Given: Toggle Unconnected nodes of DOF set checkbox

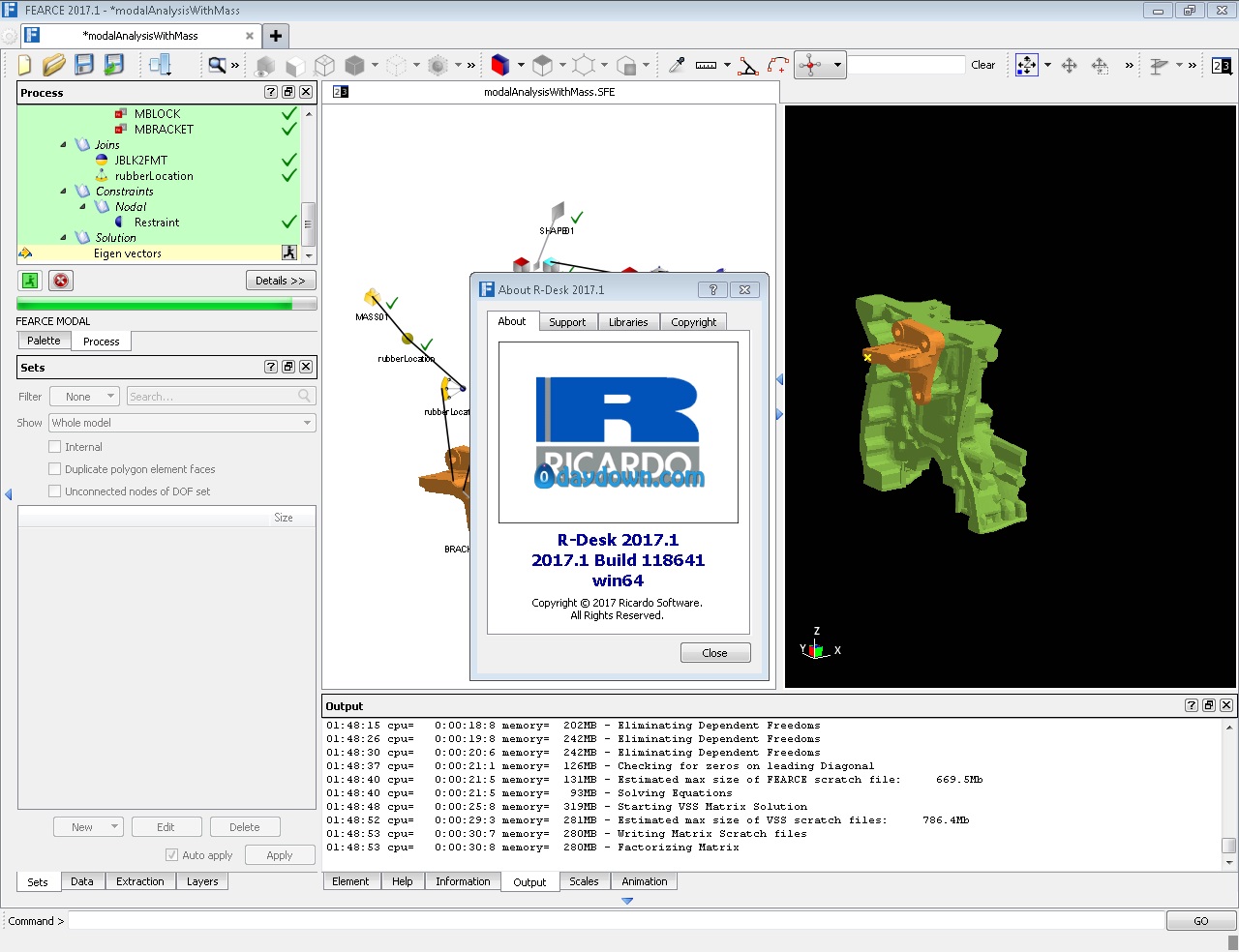Looking at the screenshot, I should 55,491.
